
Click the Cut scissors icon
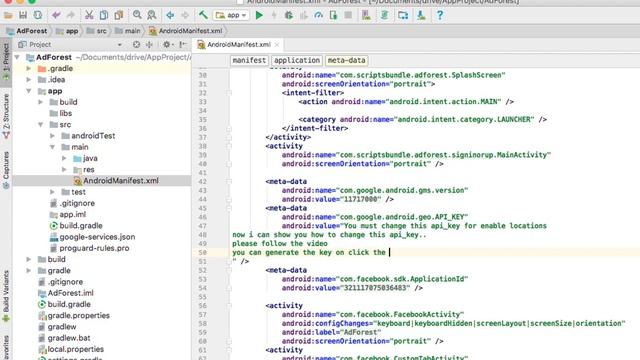pos(89,16)
